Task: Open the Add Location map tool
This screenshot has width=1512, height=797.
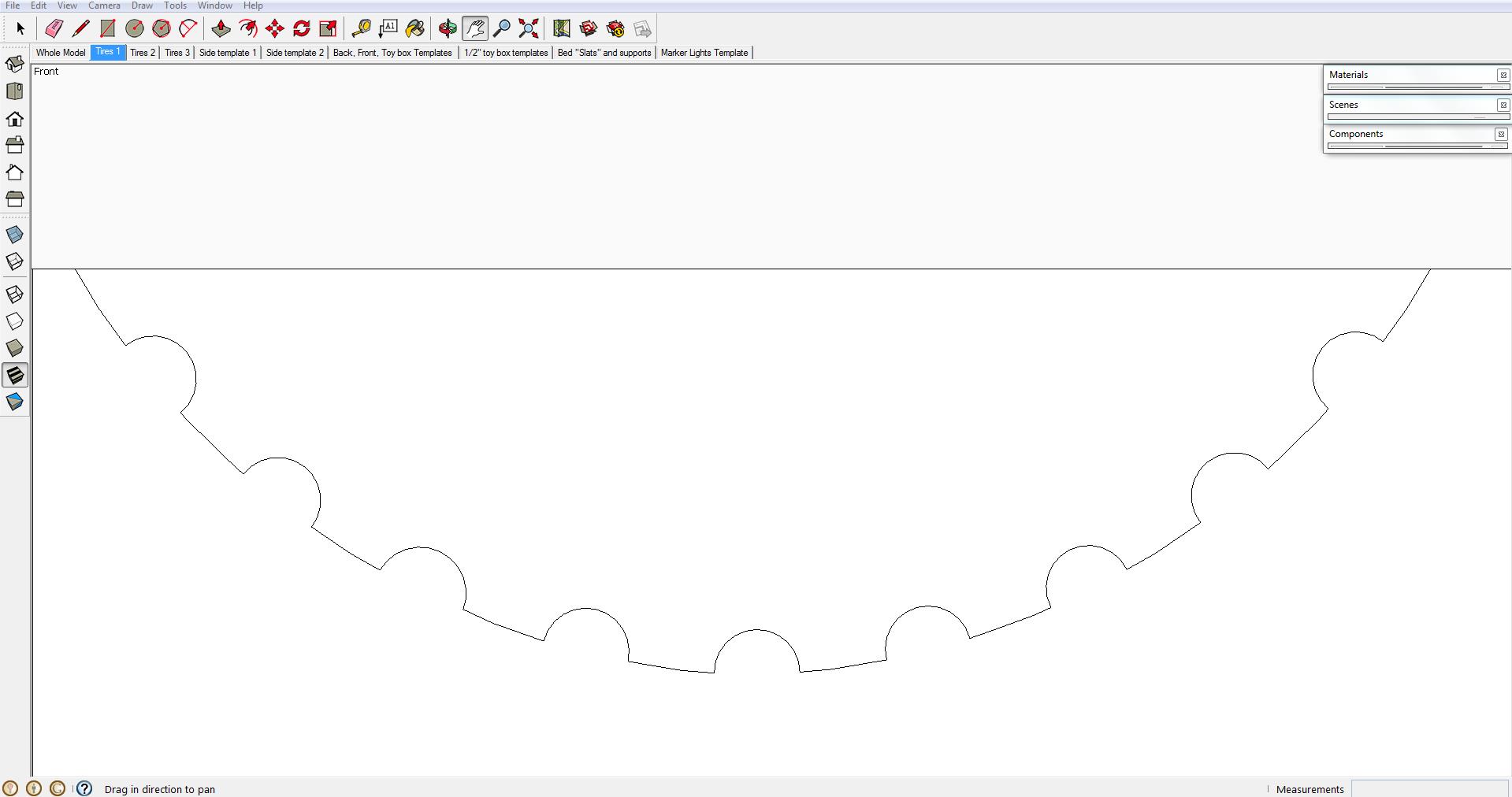Action: pos(561,29)
